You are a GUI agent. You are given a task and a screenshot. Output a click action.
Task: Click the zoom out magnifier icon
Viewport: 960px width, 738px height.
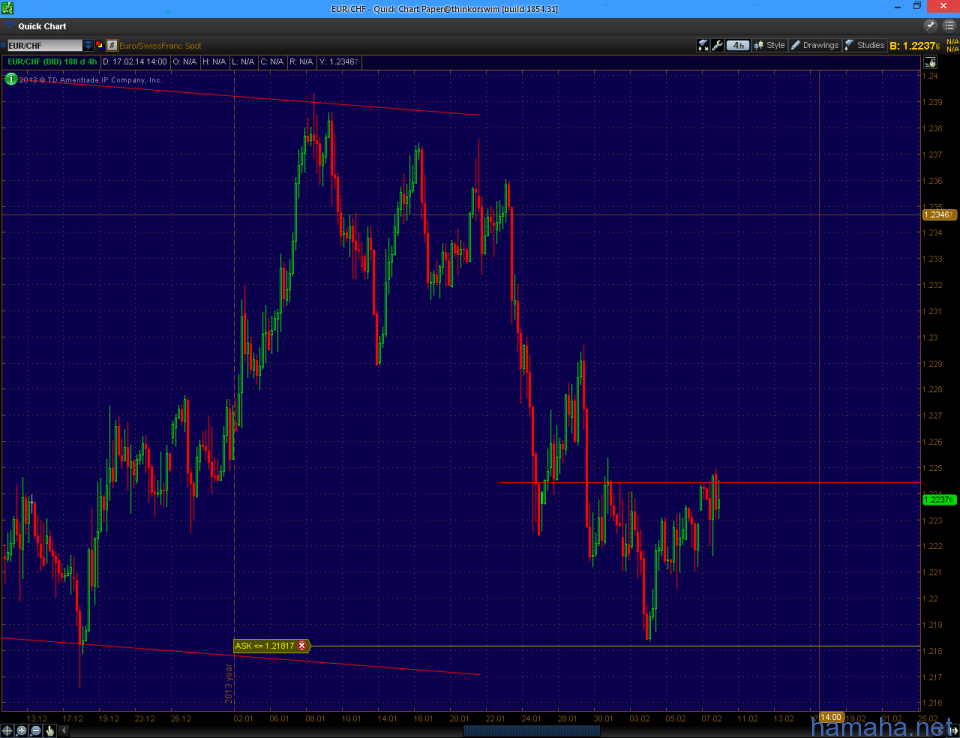click(36, 731)
